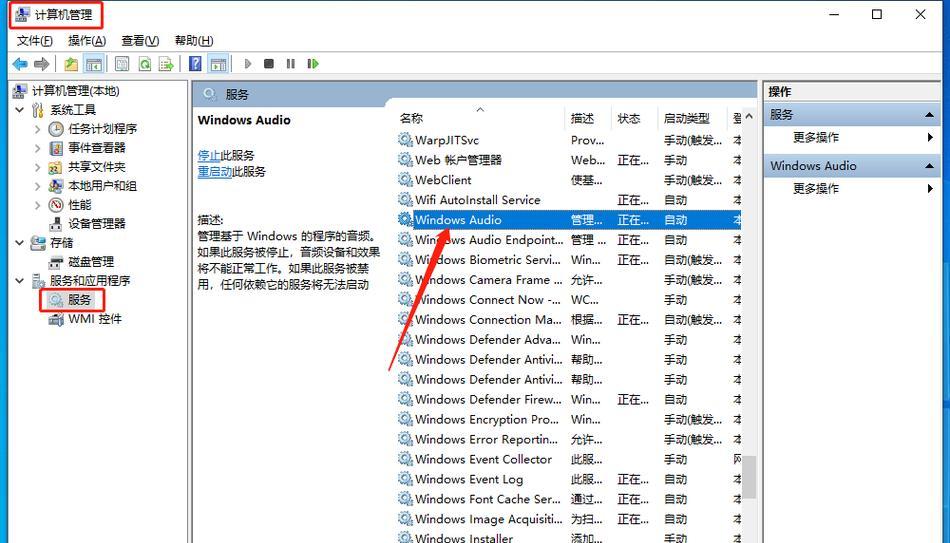The height and width of the screenshot is (543, 950).
Task: Open Help via the blue question mark icon
Action: point(195,64)
